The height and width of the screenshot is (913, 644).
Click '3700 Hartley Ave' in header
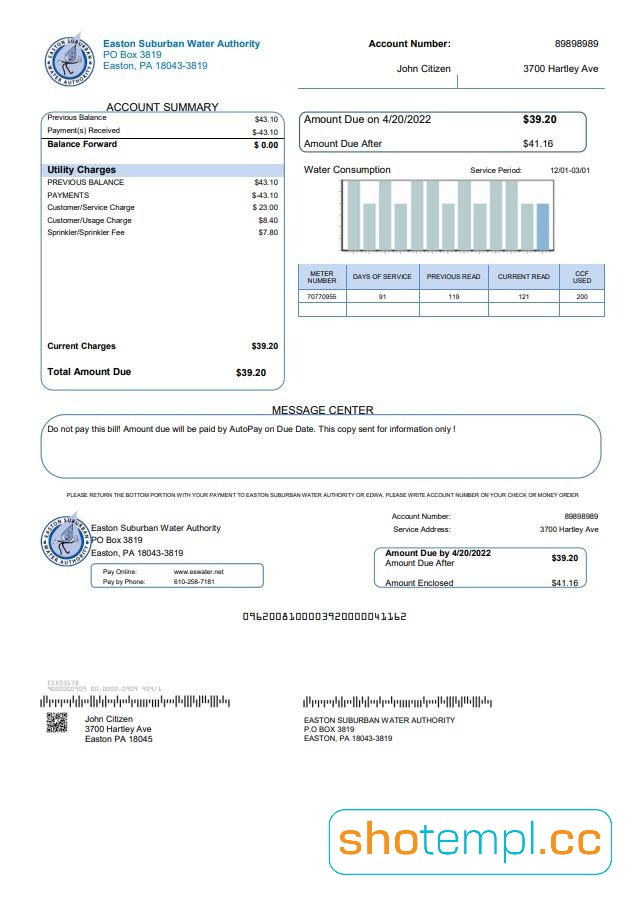[561, 69]
